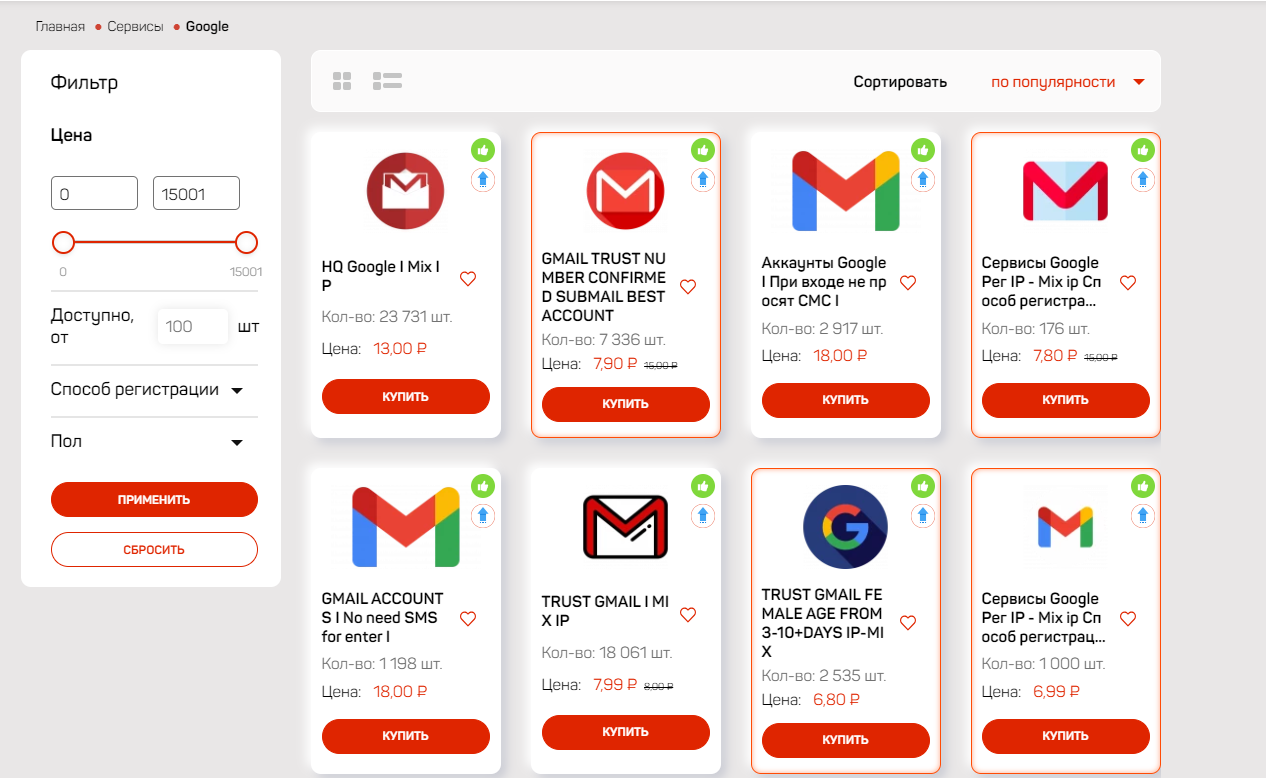Viewport: 1266px width, 778px height.
Task: Toggle heart on Сервисы Google 1 000 шт. card
Action: point(1128,619)
